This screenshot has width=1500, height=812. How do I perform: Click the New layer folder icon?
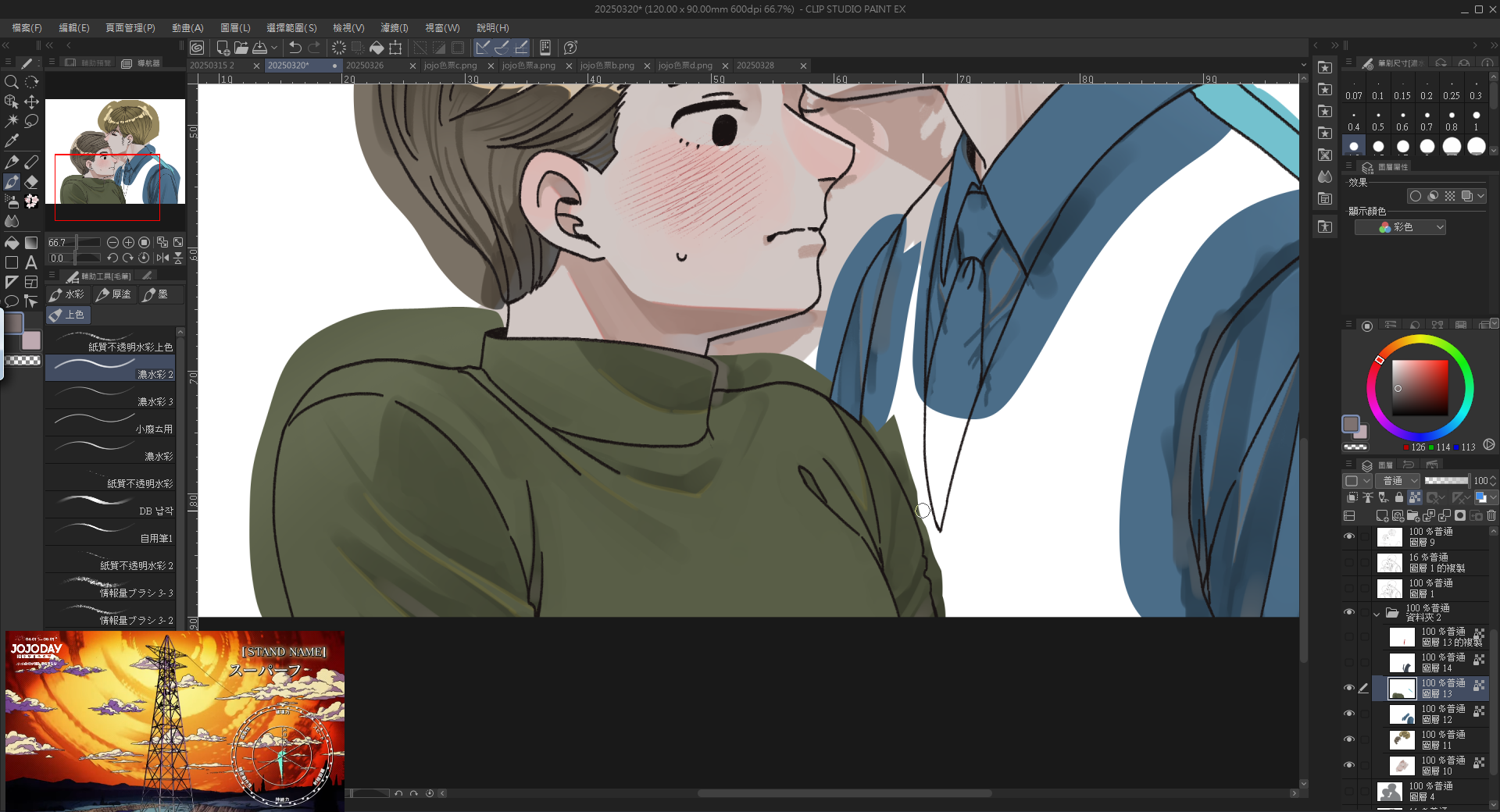pos(1413,515)
